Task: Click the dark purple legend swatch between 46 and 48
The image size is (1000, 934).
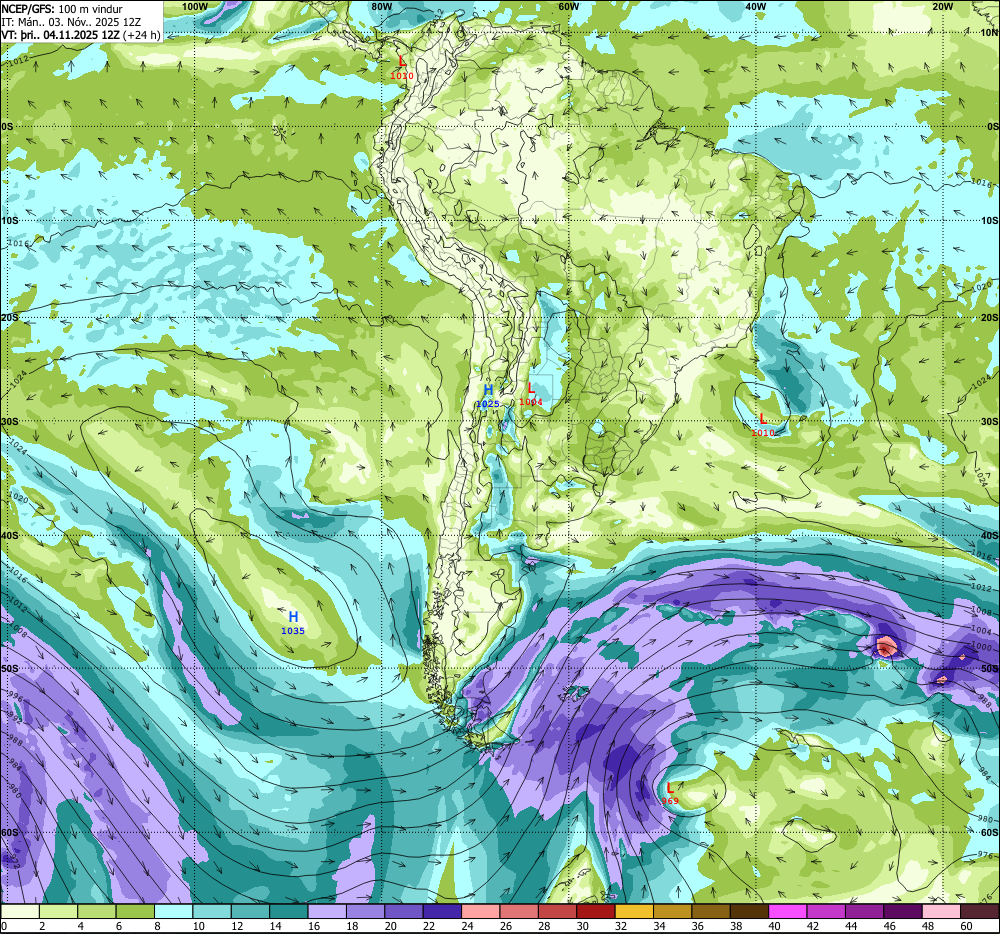Action: (902, 911)
